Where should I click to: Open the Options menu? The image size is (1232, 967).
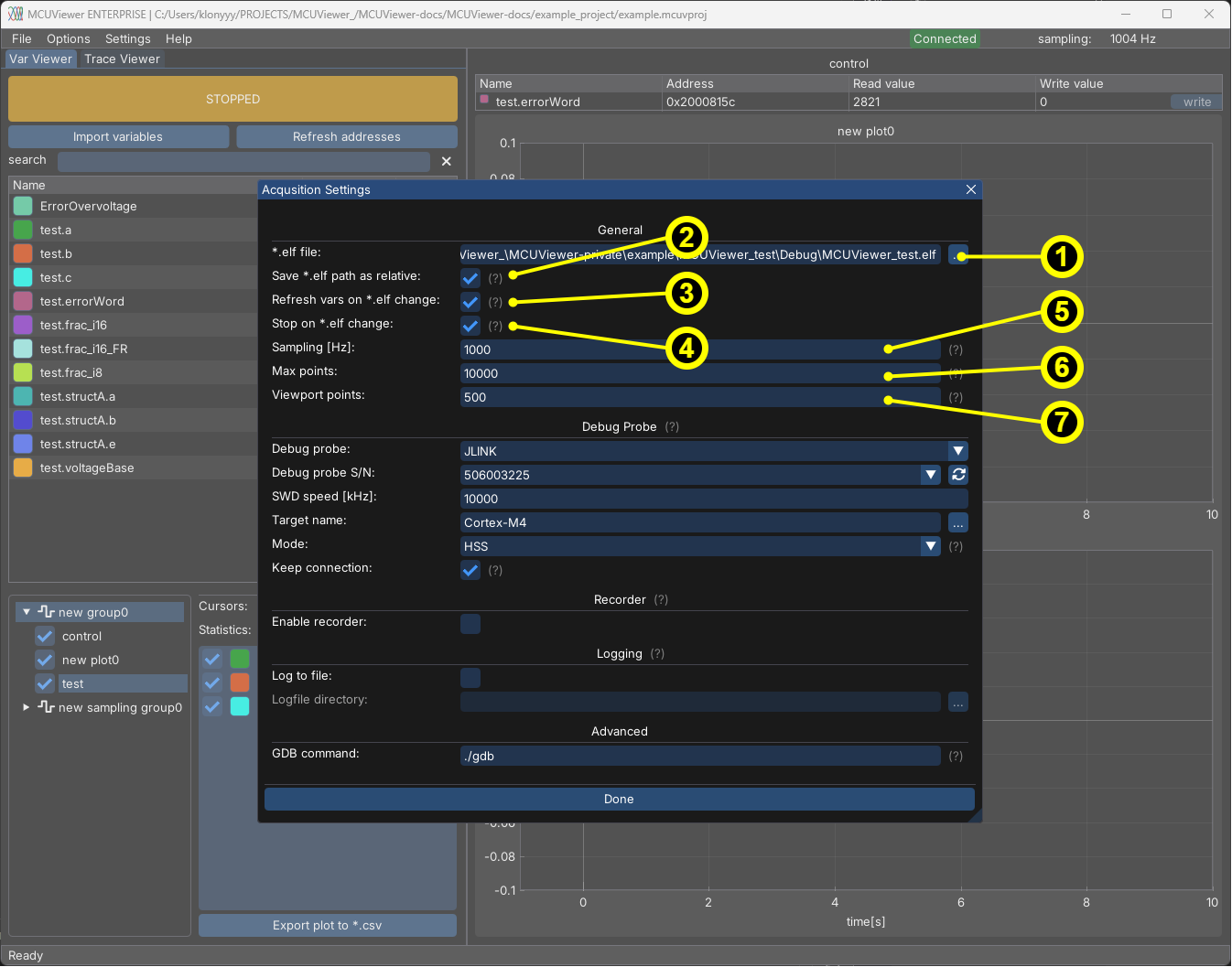(x=68, y=38)
